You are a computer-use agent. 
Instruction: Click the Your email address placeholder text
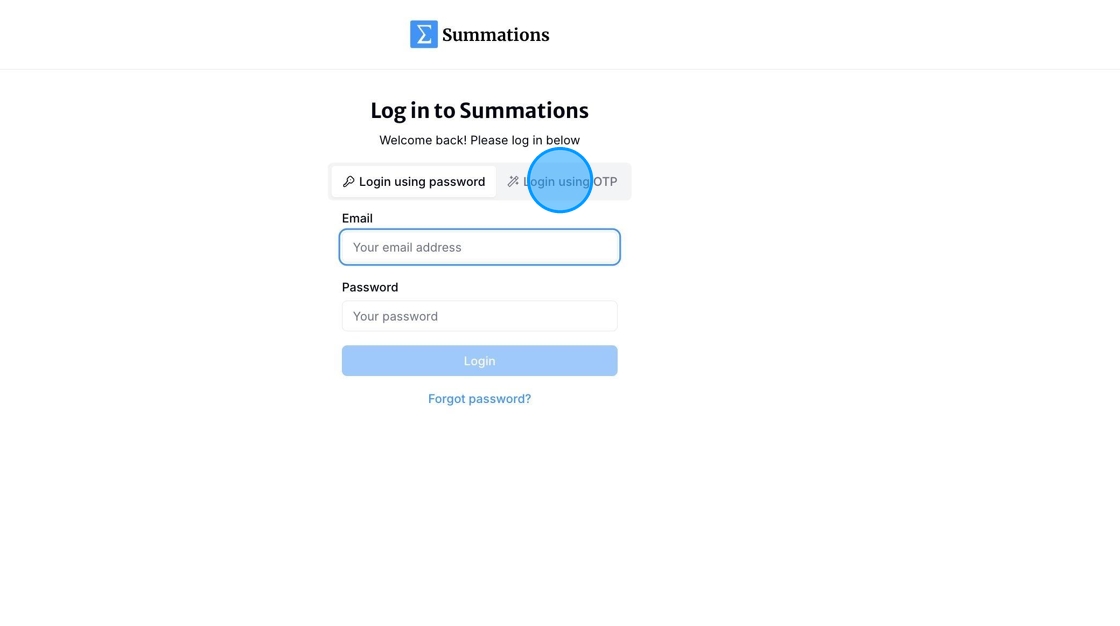coord(407,247)
